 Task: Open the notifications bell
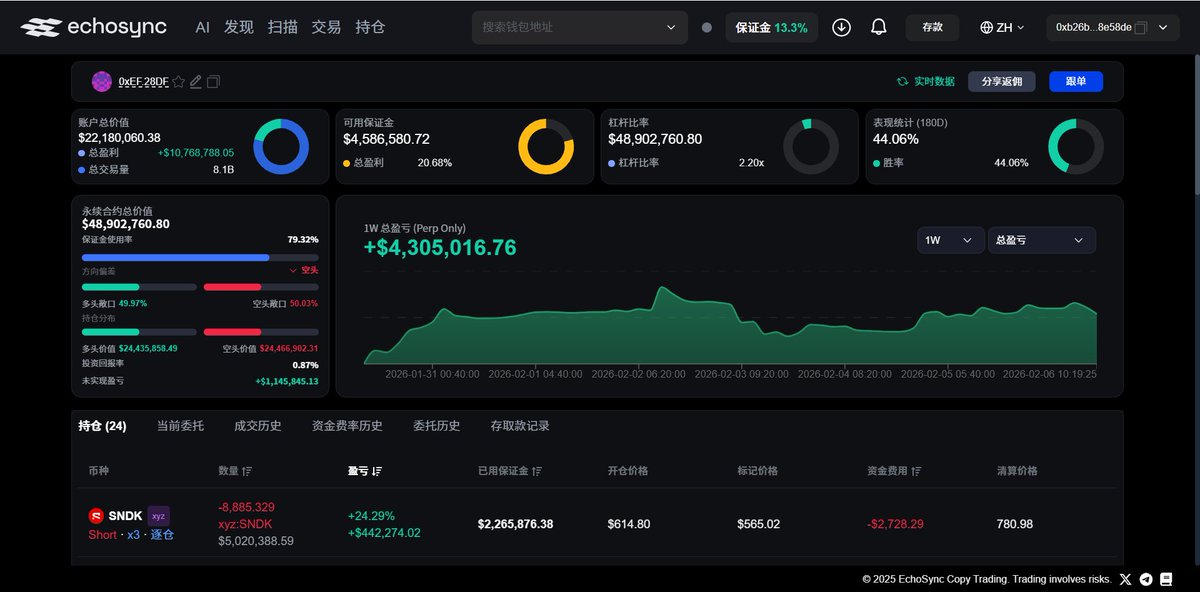pos(879,27)
